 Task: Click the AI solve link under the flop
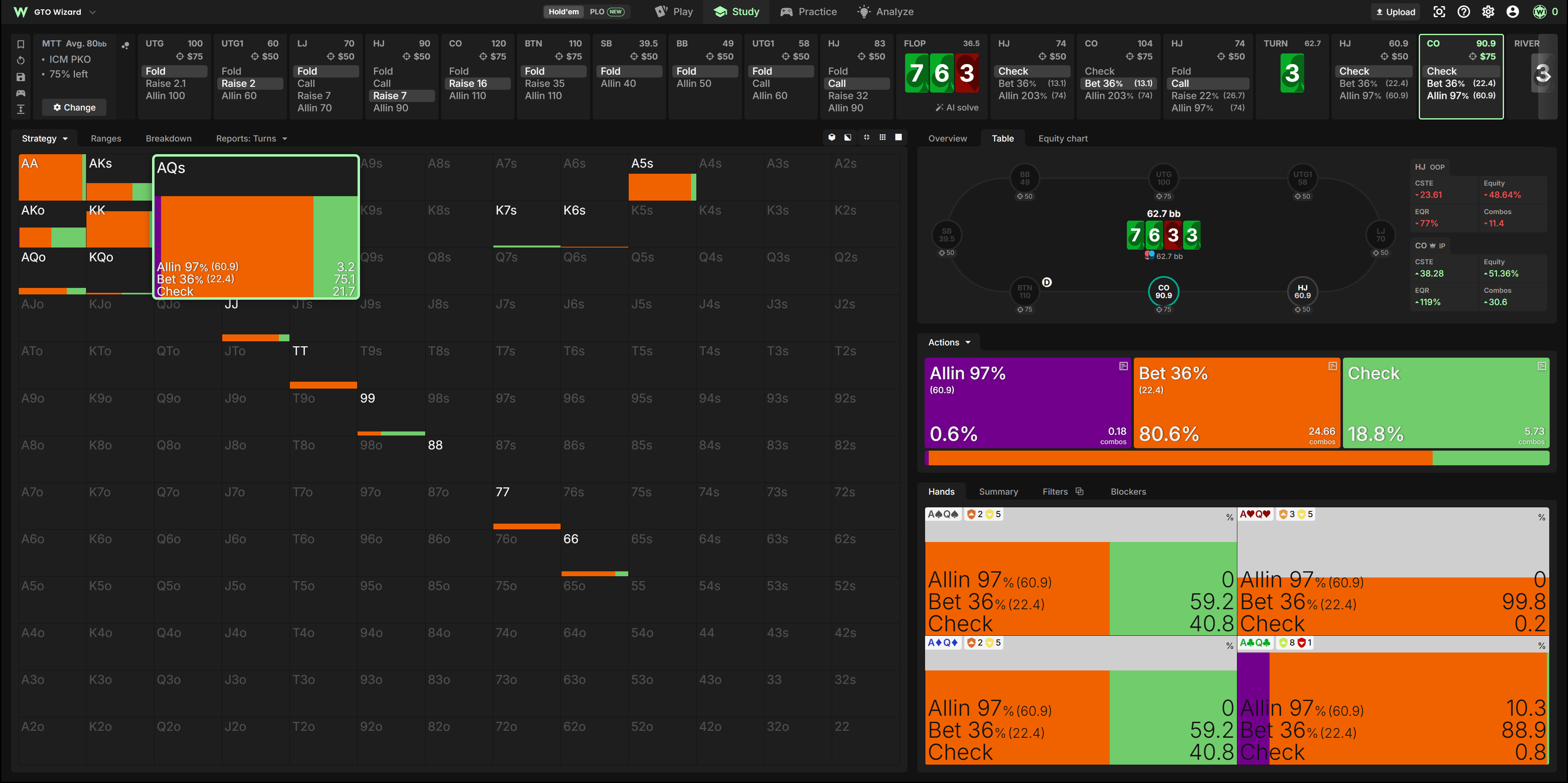coord(957,107)
